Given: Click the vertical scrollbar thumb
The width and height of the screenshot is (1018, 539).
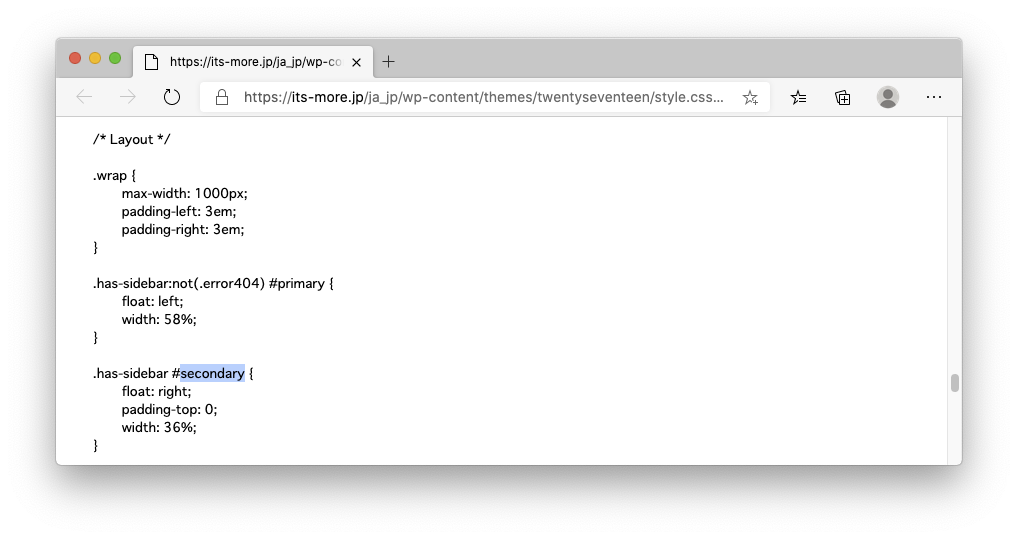Looking at the screenshot, I should pos(954,382).
